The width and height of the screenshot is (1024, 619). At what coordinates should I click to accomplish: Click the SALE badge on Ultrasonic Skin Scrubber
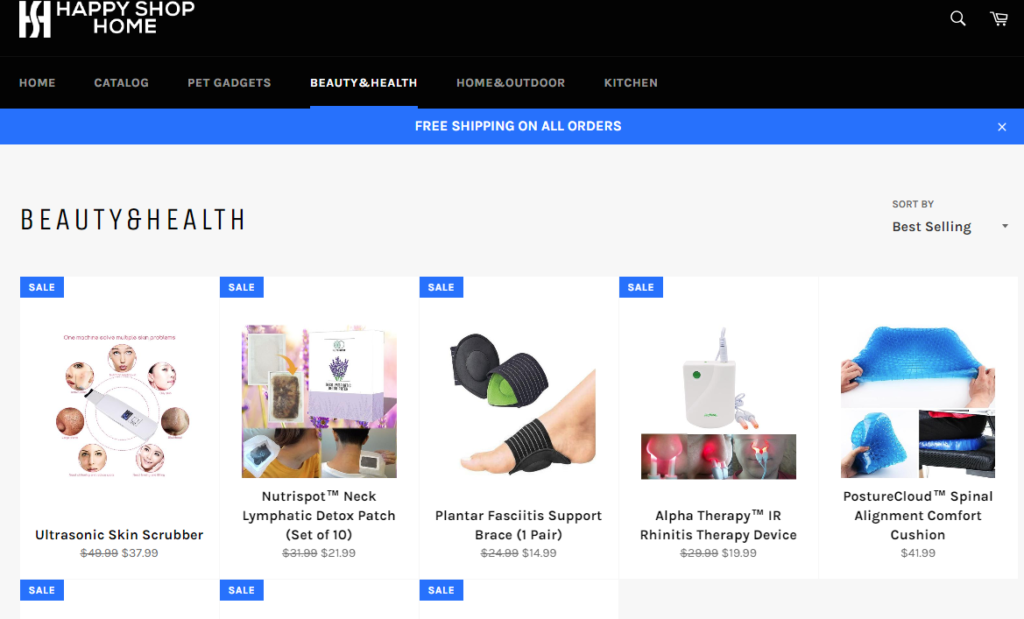coord(42,287)
